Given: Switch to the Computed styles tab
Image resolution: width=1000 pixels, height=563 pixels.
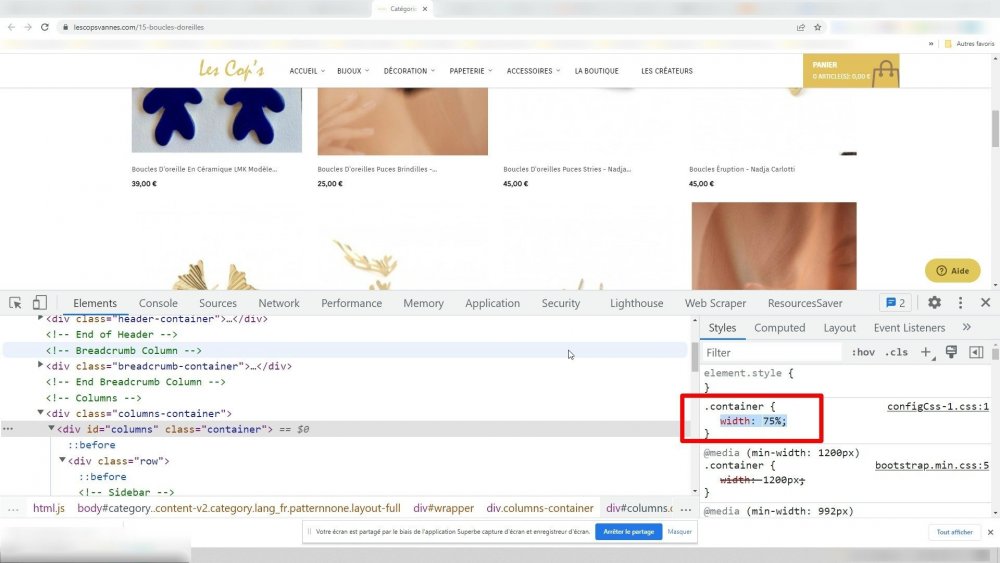Looking at the screenshot, I should 779,328.
